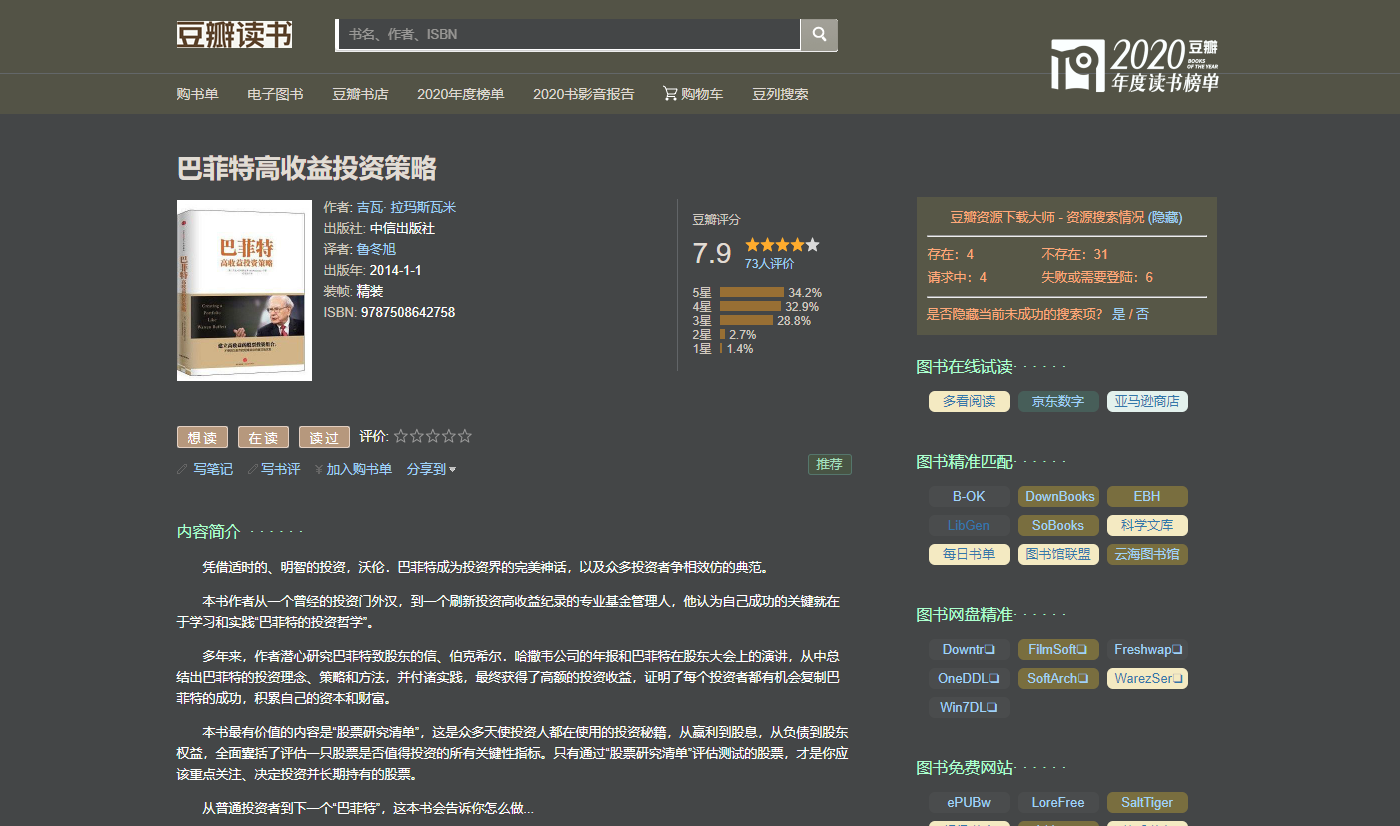Click the 内容简介 section heading

pos(209,532)
